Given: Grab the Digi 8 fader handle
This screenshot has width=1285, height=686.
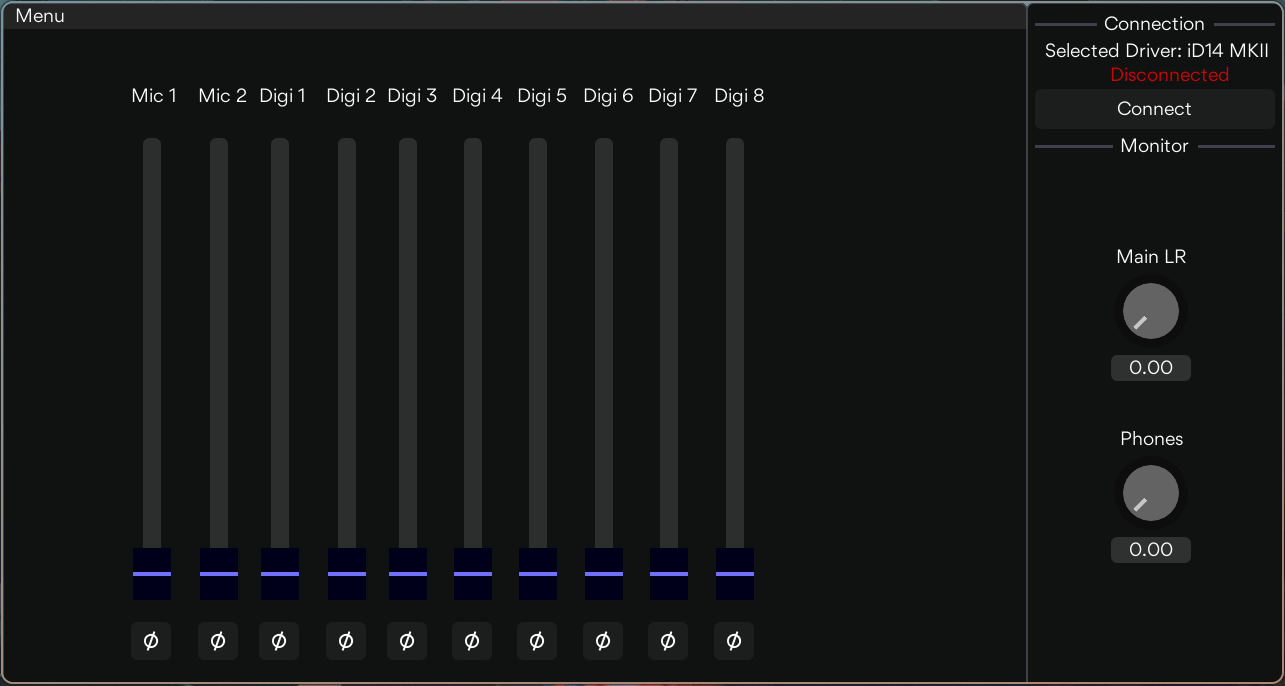Looking at the screenshot, I should [735, 574].
